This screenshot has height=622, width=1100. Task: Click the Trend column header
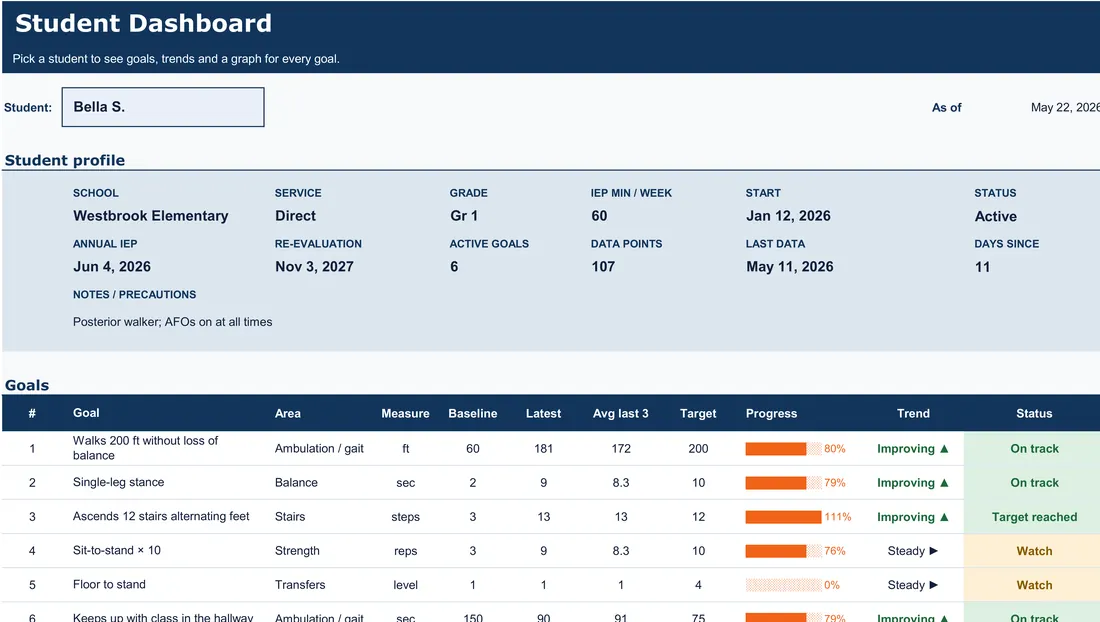pyautogui.click(x=913, y=414)
